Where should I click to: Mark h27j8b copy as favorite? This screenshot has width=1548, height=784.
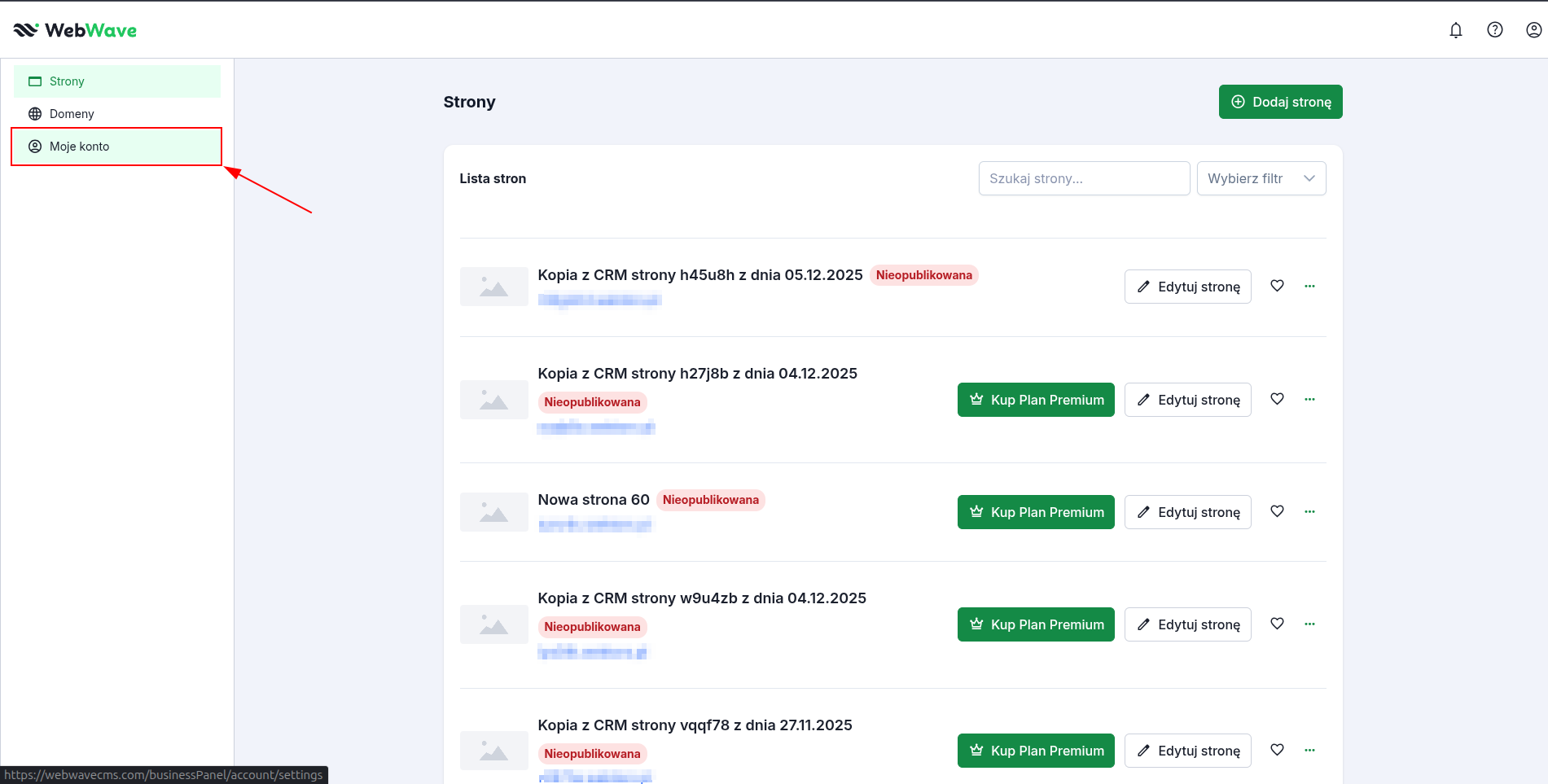(1277, 399)
